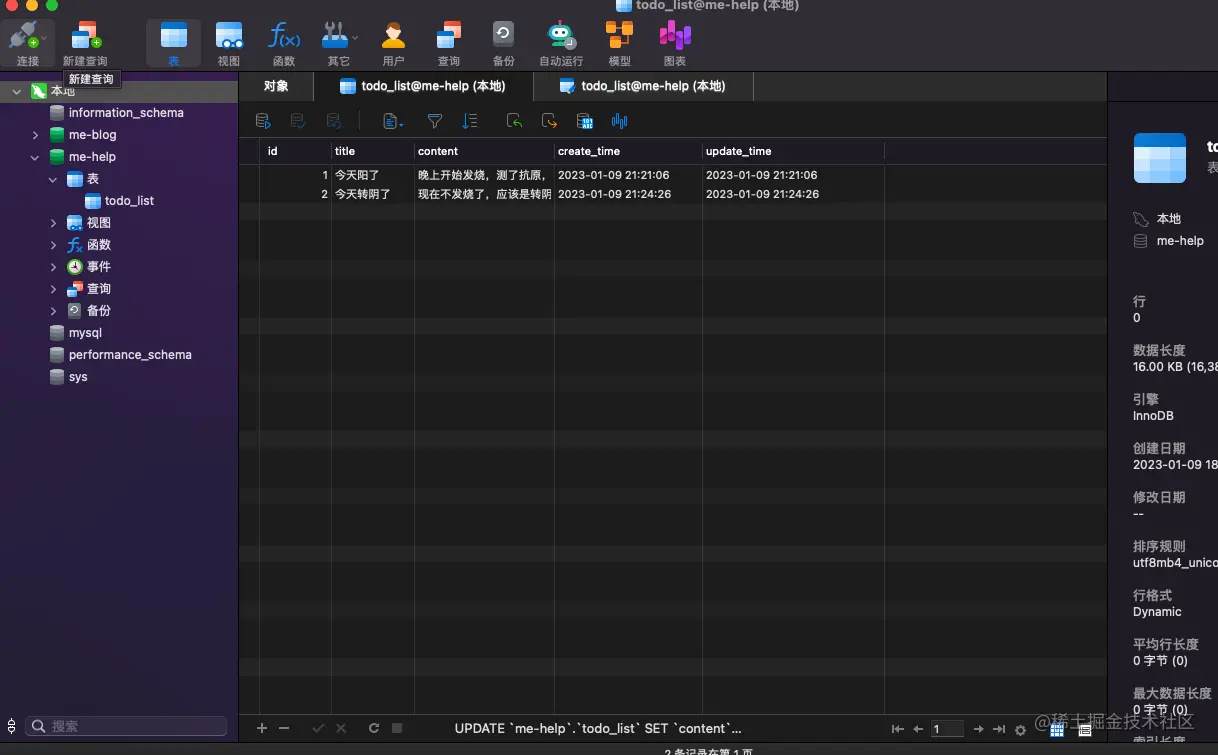The height and width of the screenshot is (755, 1218).
Task: Select the cell 今天转阴了
Action: [373, 194]
